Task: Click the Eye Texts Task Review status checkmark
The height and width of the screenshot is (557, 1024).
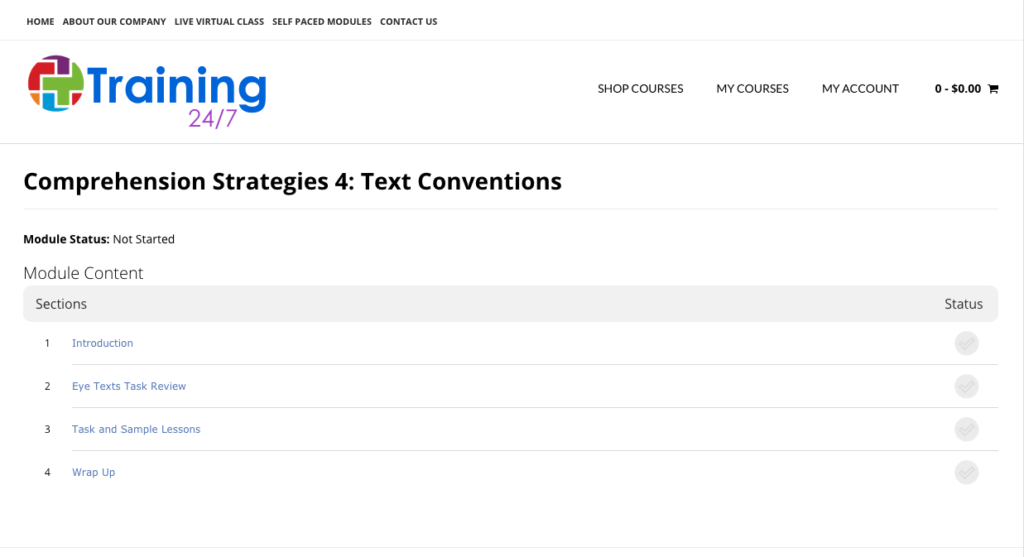Action: pyautogui.click(x=966, y=386)
